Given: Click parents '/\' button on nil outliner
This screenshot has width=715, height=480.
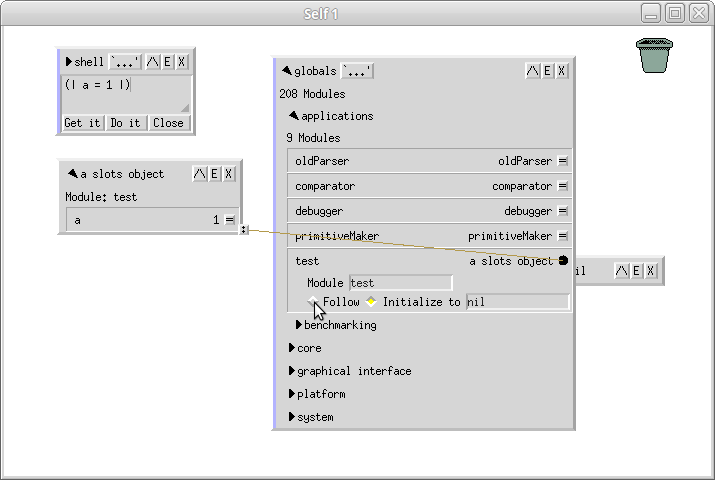Looking at the screenshot, I should point(622,271).
